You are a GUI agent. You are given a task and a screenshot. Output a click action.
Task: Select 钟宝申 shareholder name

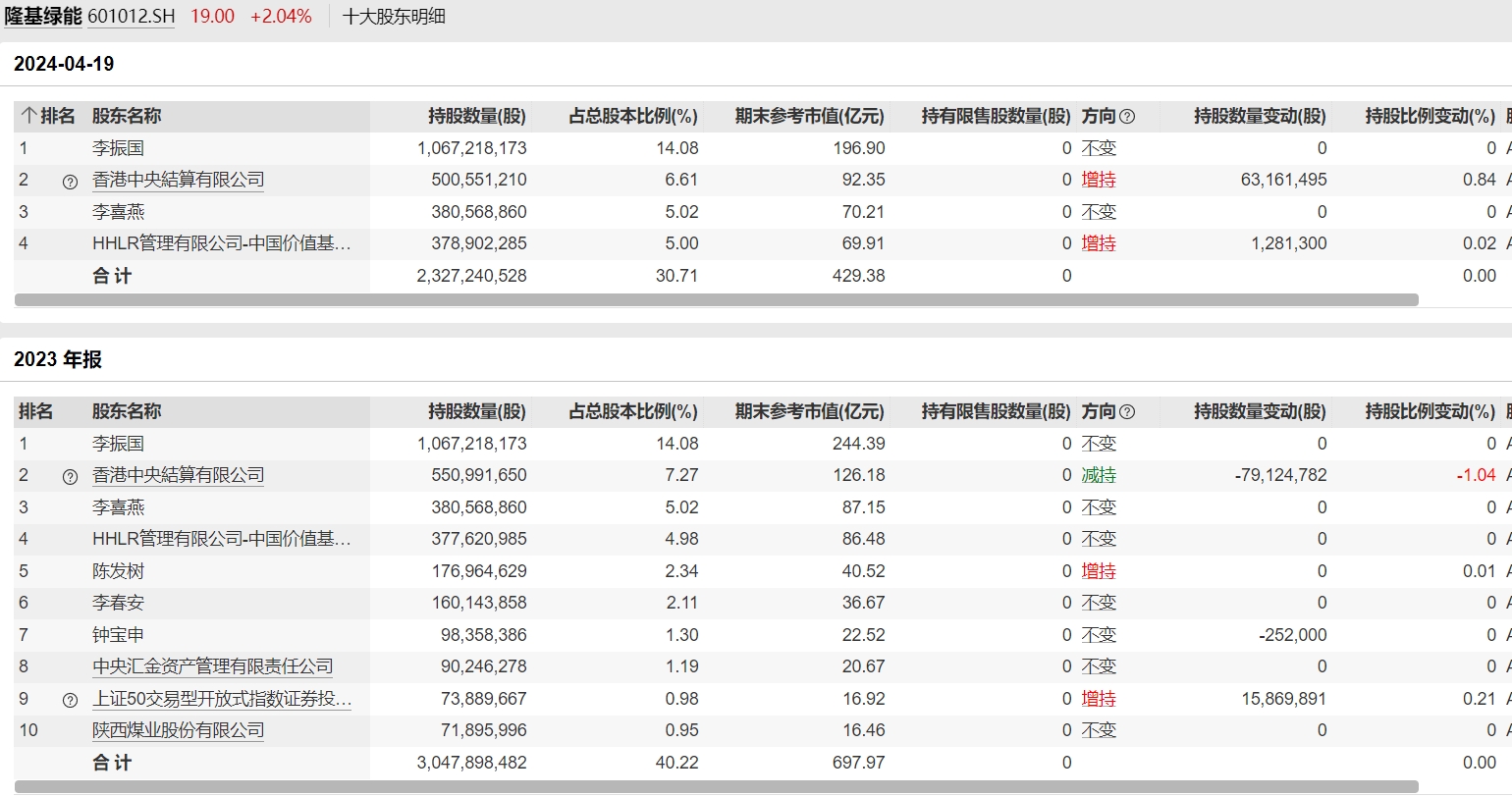click(x=118, y=635)
